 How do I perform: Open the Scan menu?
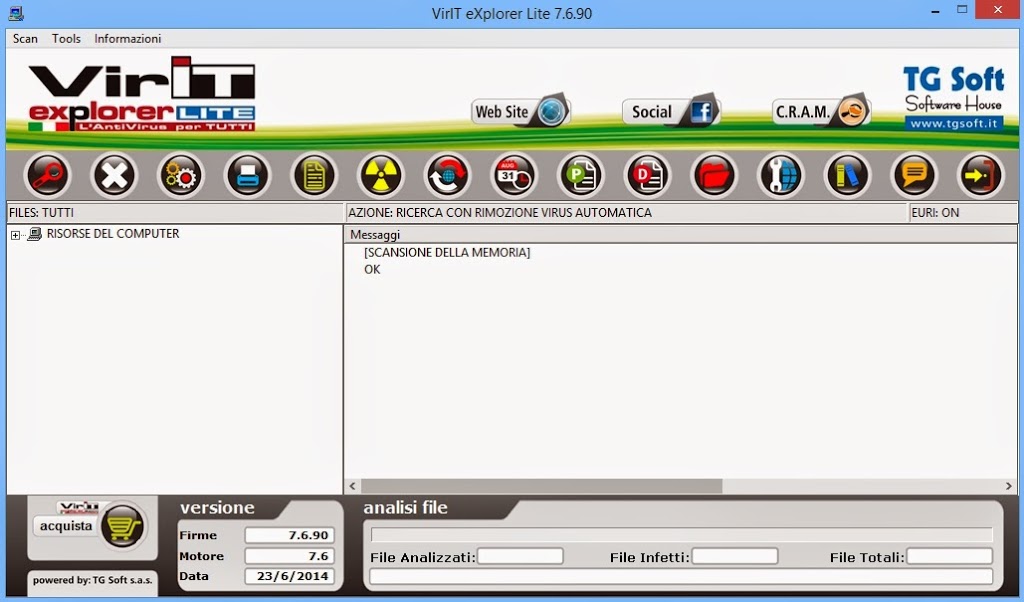click(x=25, y=39)
